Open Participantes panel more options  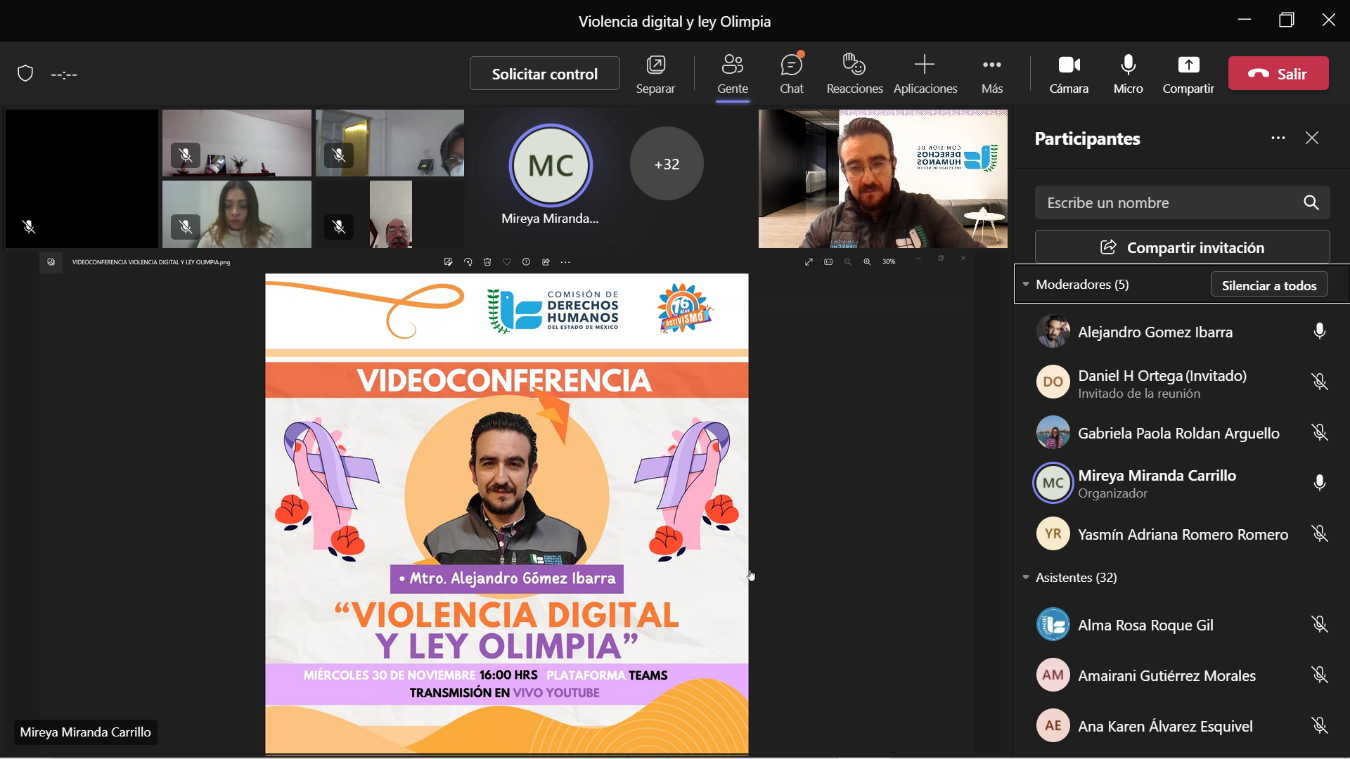(1278, 138)
